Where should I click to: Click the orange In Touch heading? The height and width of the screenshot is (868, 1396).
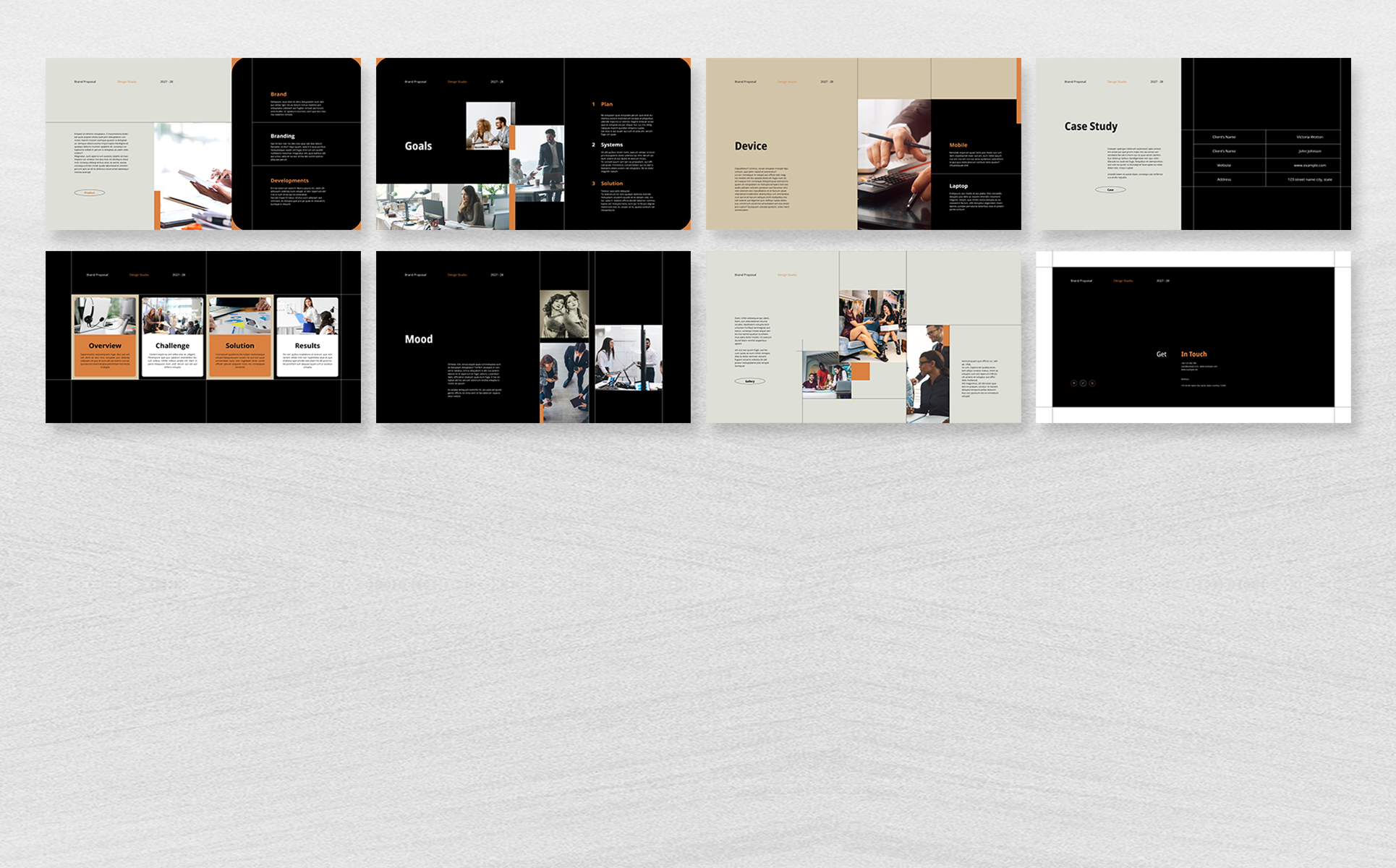click(x=1193, y=354)
